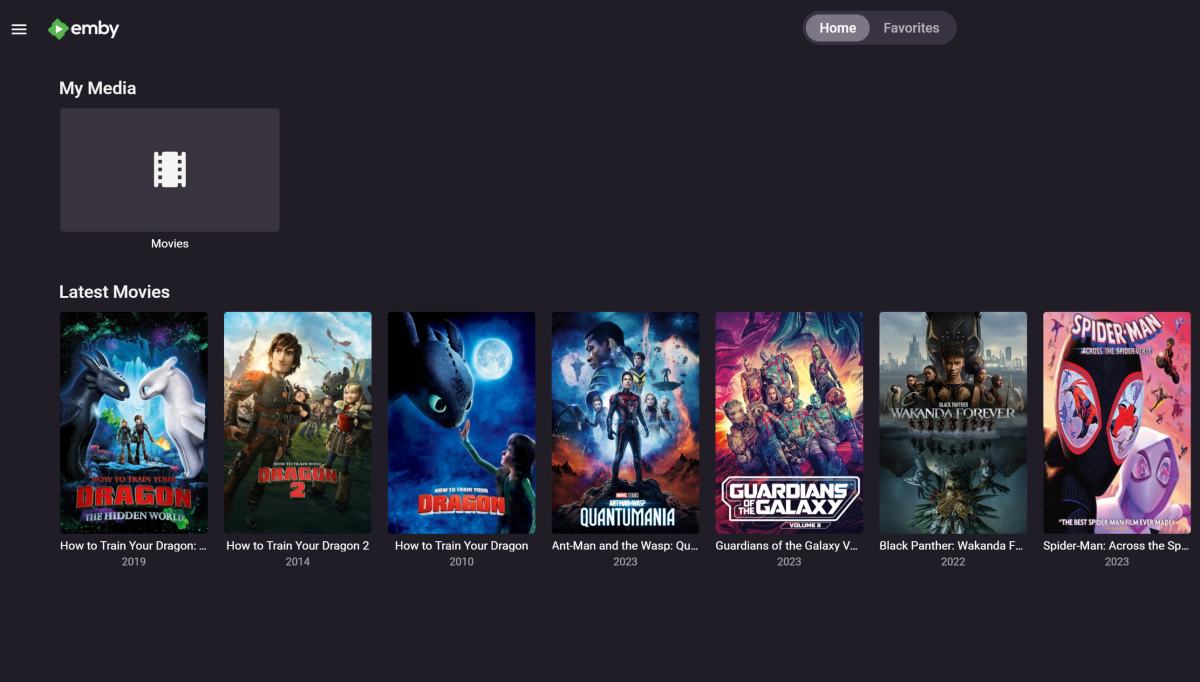
Task: Click the title text 'Ant-Man and the Wasp: Qu...'
Action: pos(626,546)
